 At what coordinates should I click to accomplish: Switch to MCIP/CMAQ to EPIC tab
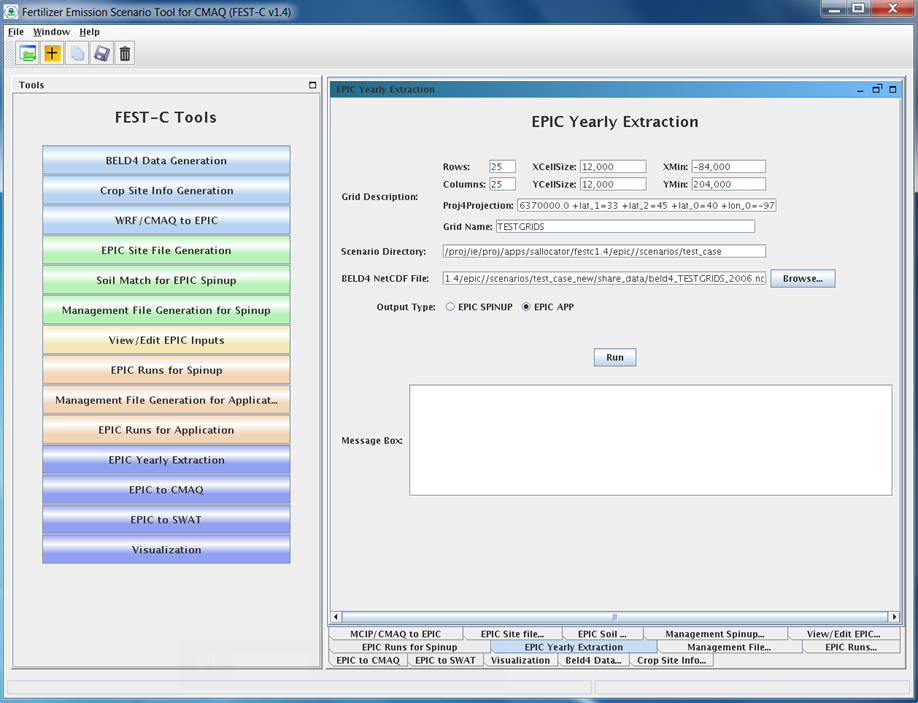[396, 634]
